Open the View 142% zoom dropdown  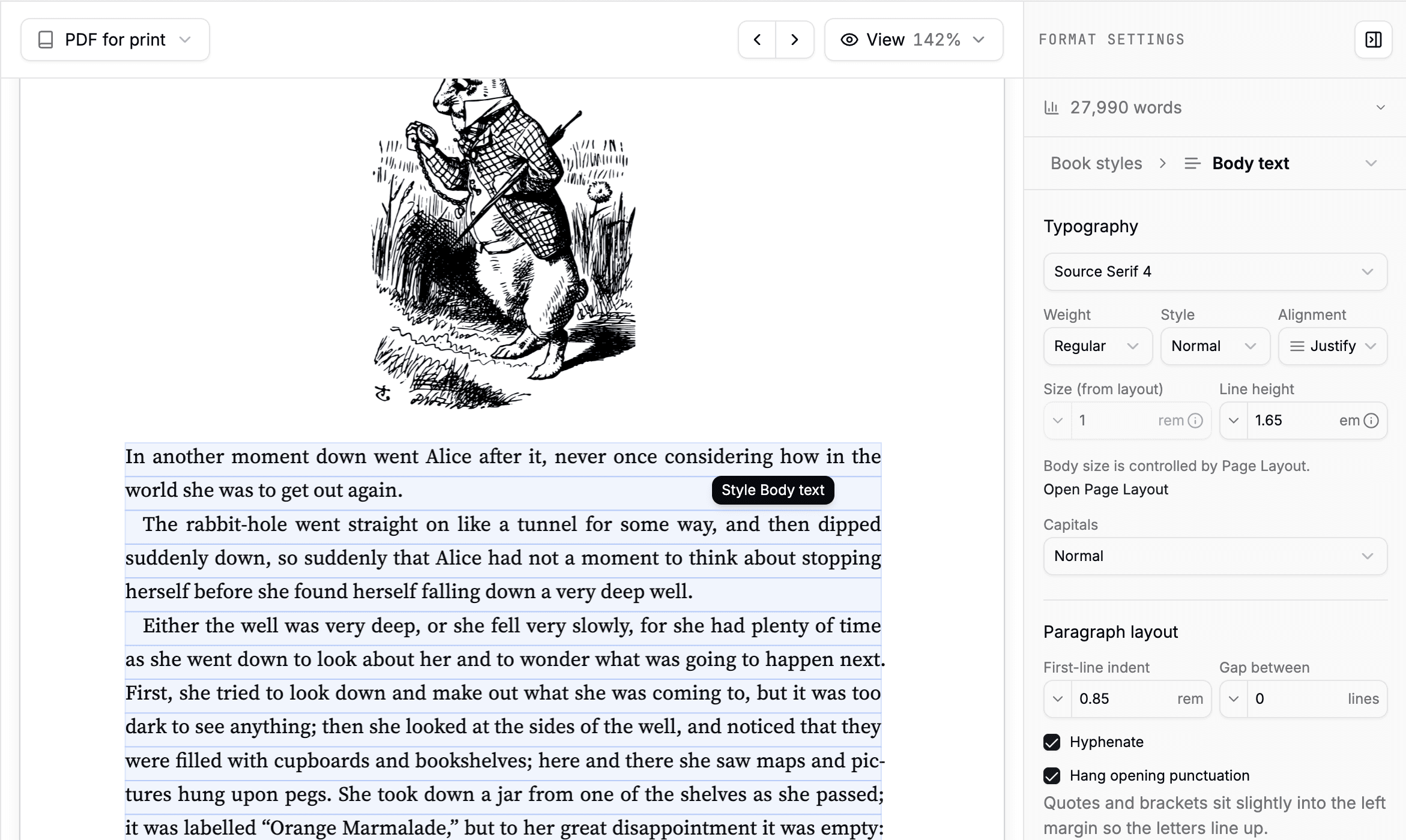[914, 40]
